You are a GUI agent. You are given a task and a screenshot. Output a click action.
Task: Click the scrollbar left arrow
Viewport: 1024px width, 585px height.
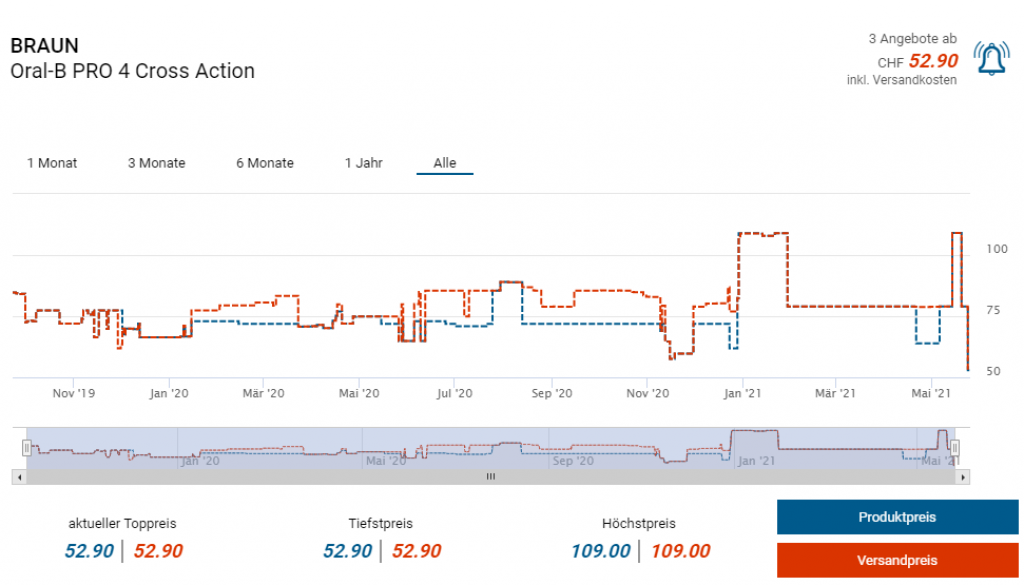tap(17, 477)
